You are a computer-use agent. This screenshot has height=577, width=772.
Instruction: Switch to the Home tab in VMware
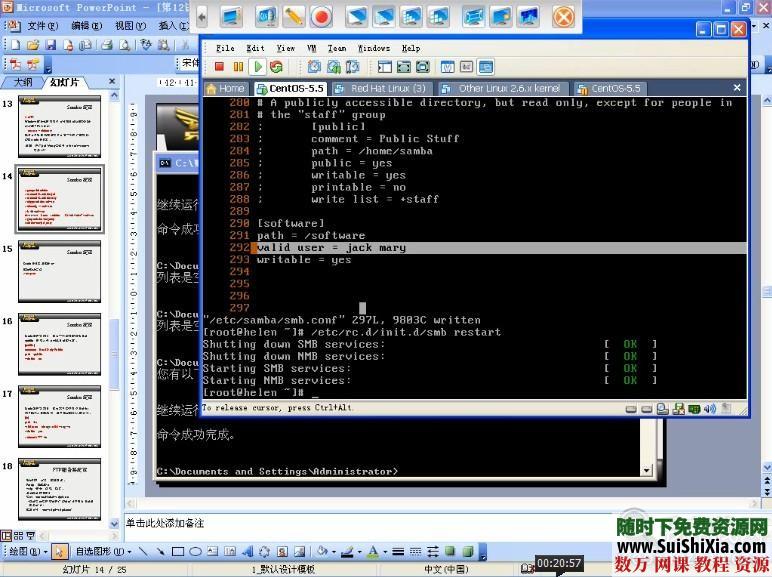pyautogui.click(x=225, y=89)
